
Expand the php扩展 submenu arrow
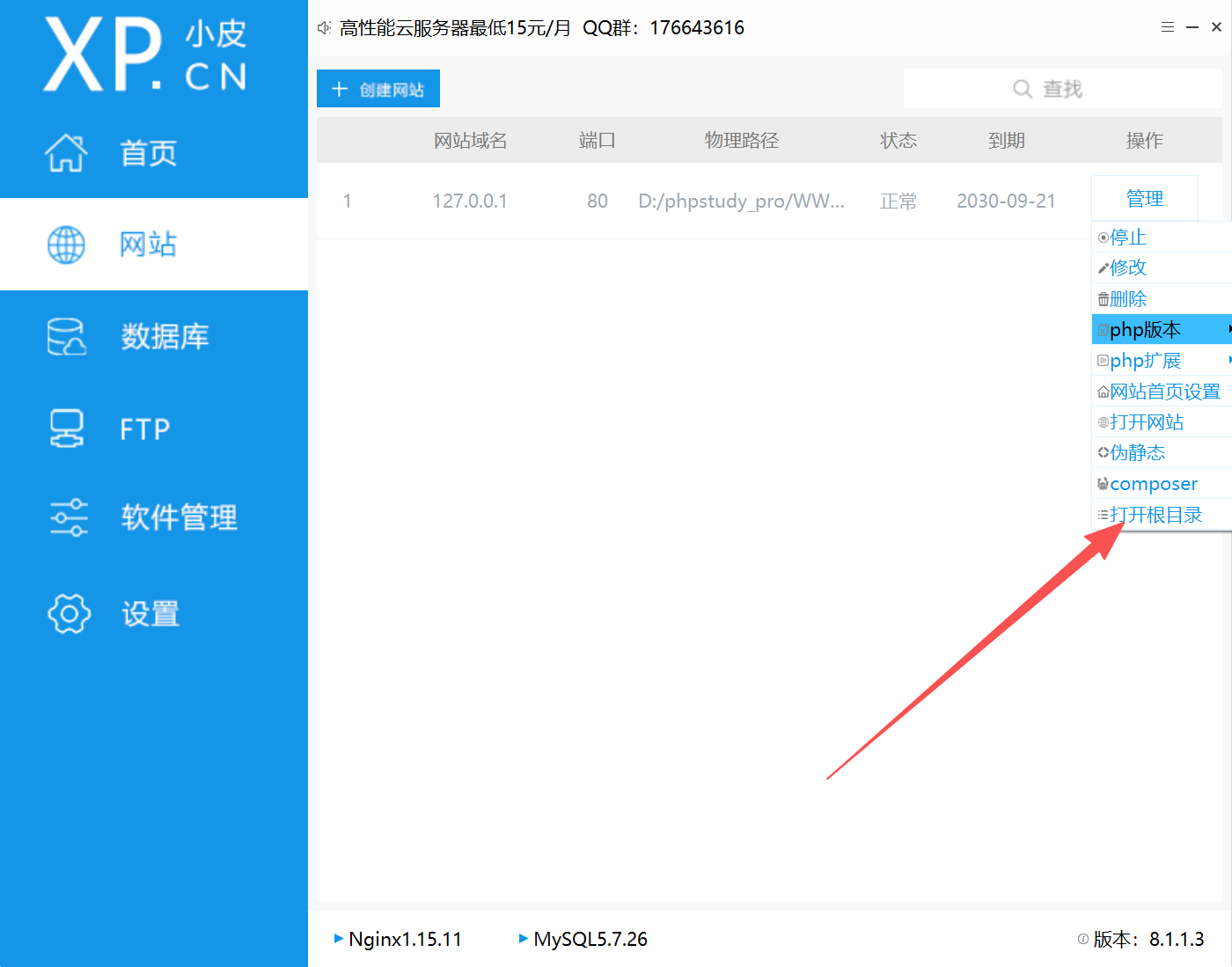(1229, 360)
